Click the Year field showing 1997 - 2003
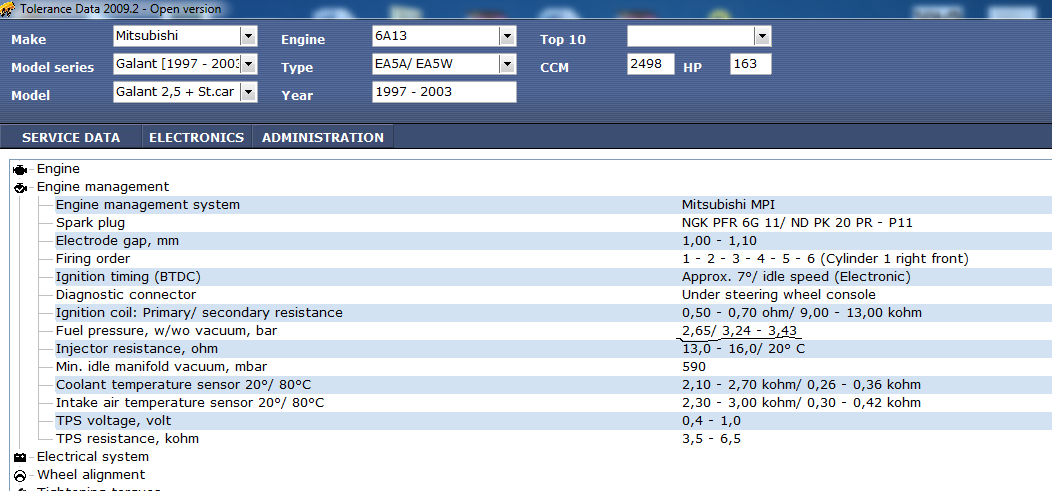Screen dimensions: 1052x491 [444, 92]
